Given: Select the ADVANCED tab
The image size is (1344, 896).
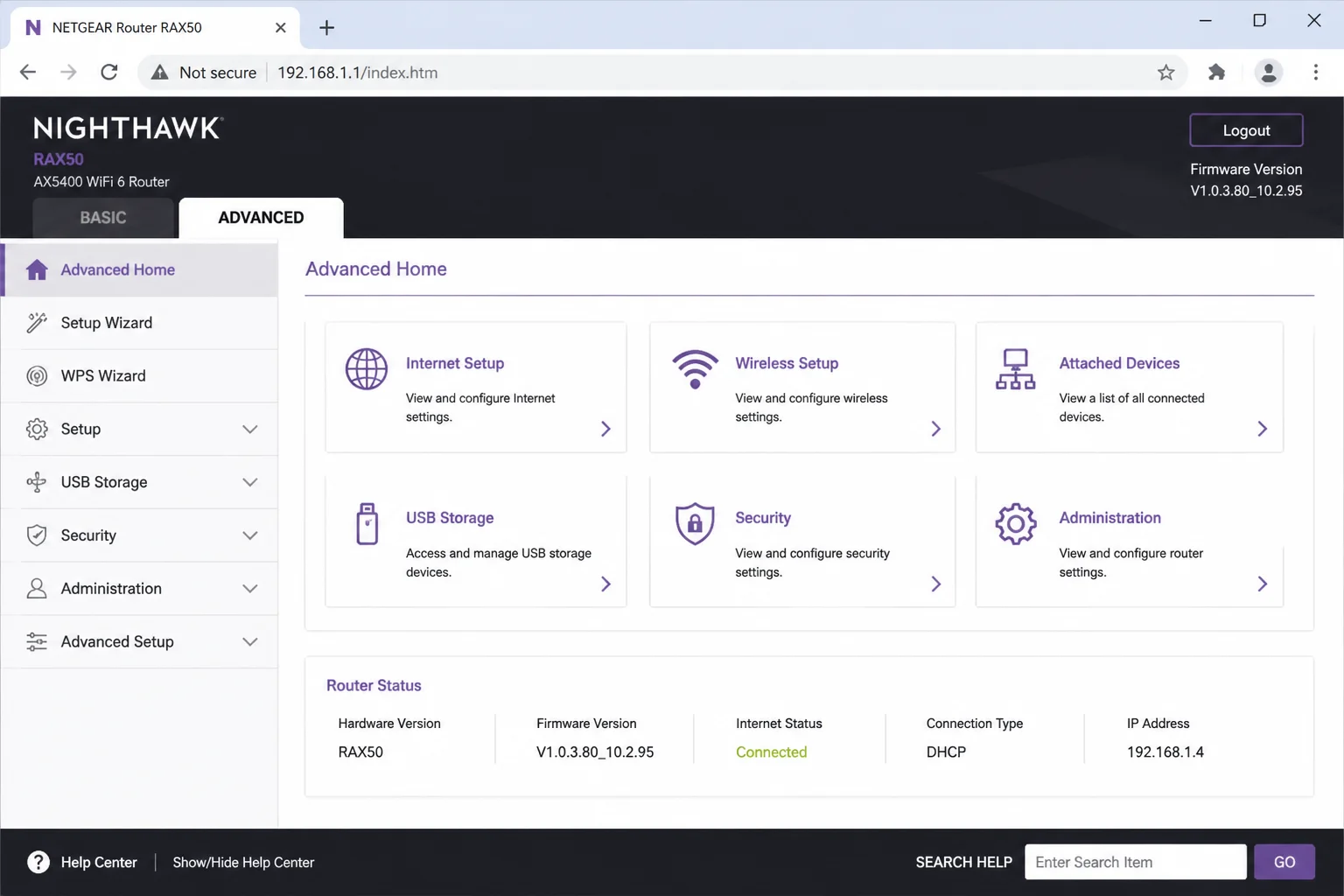Looking at the screenshot, I should pos(261,218).
